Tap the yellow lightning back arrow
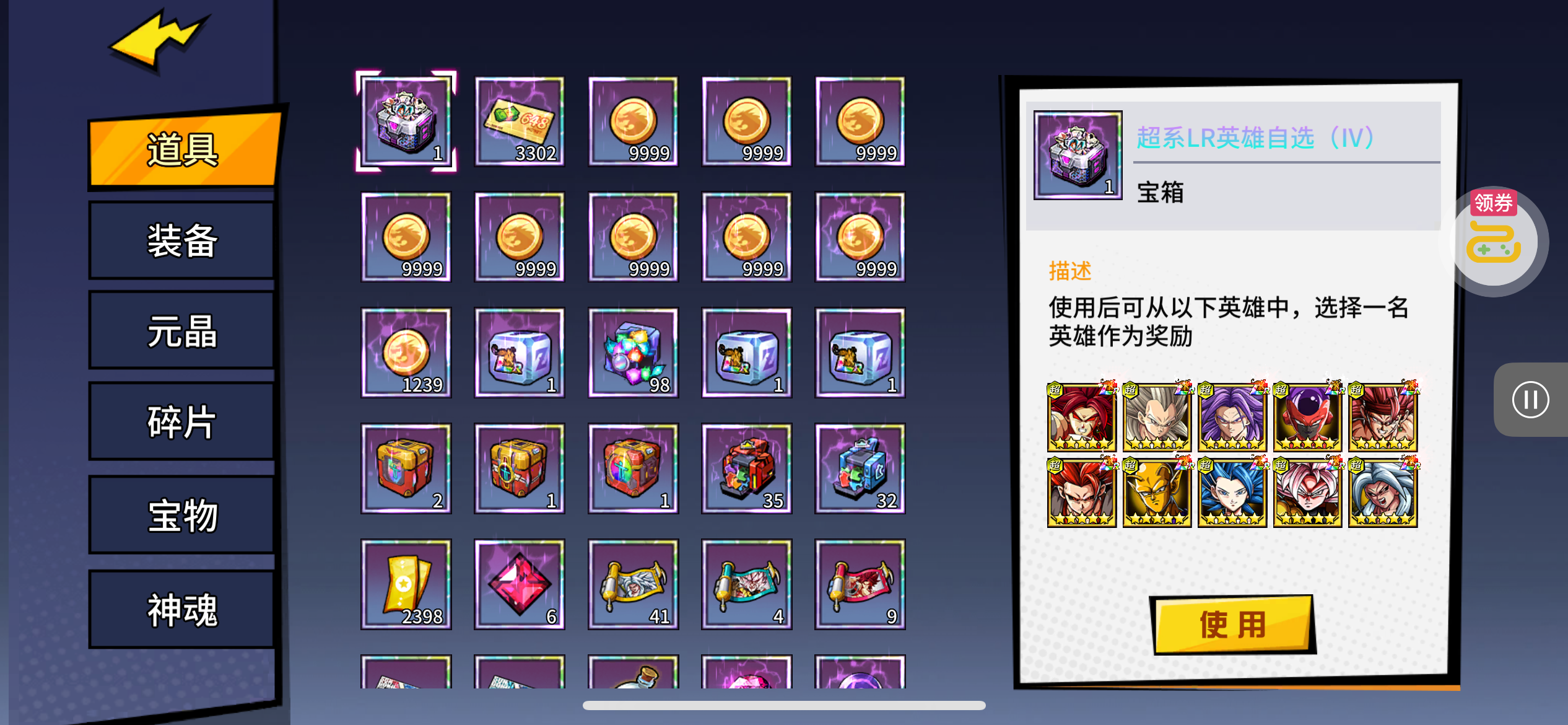 coord(160,38)
